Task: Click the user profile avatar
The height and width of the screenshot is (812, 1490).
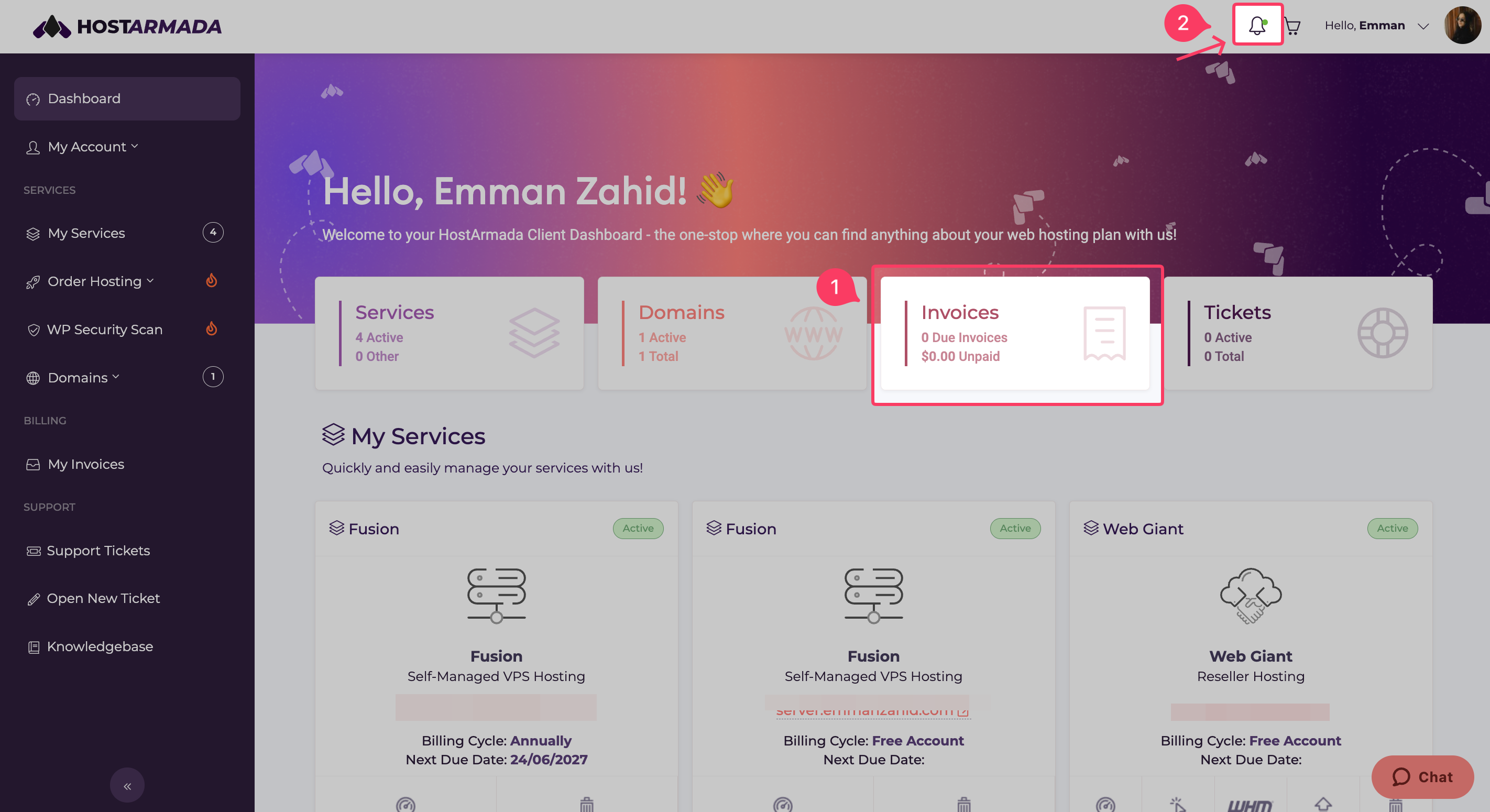Action: tap(1462, 26)
